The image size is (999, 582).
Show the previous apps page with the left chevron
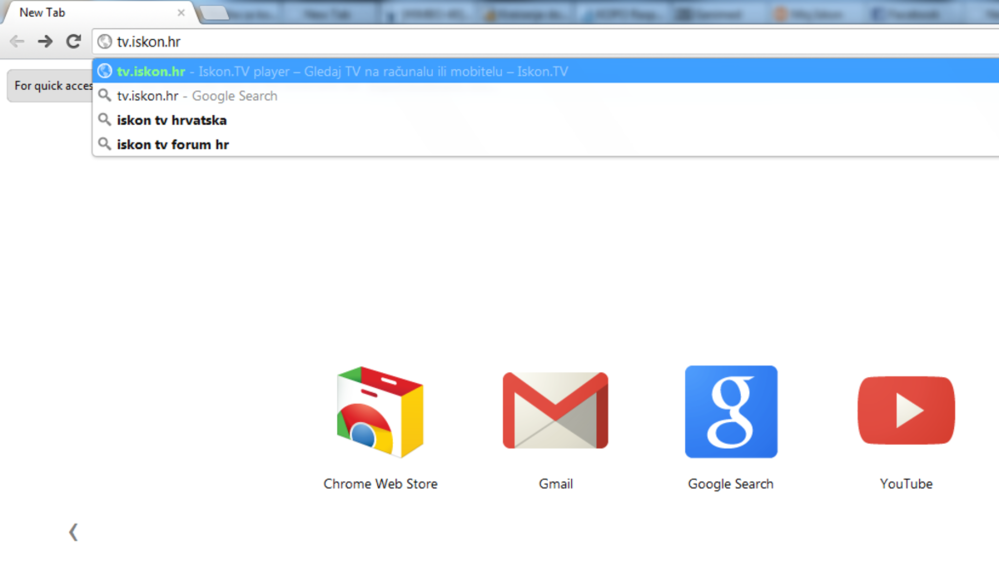pyautogui.click(x=73, y=532)
